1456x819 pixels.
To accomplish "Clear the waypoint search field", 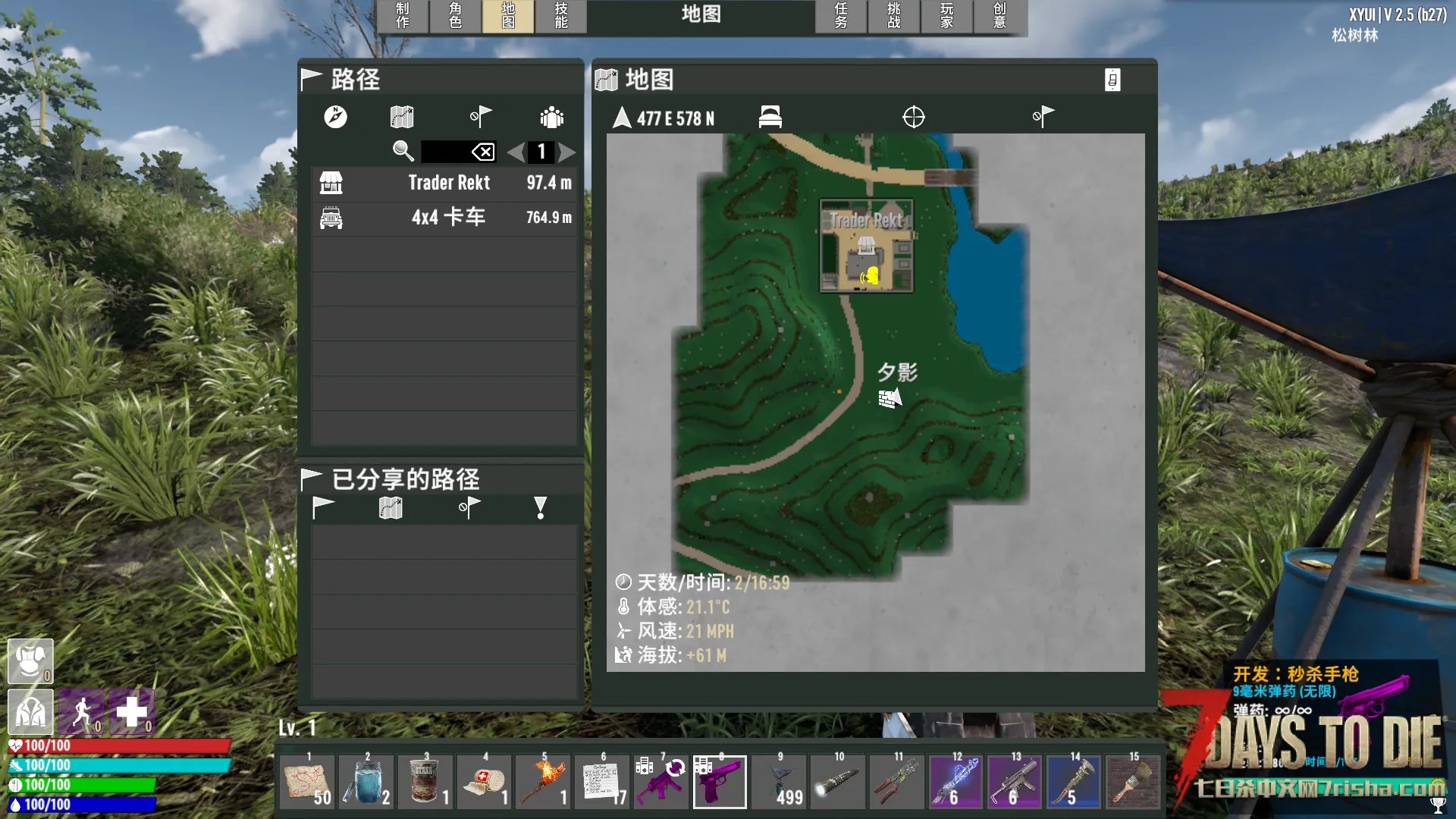I will coord(483,152).
